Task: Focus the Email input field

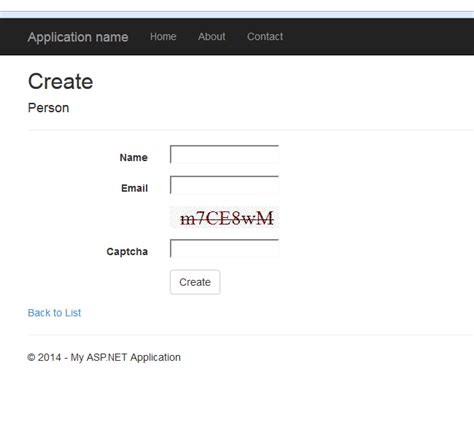Action: tap(224, 185)
